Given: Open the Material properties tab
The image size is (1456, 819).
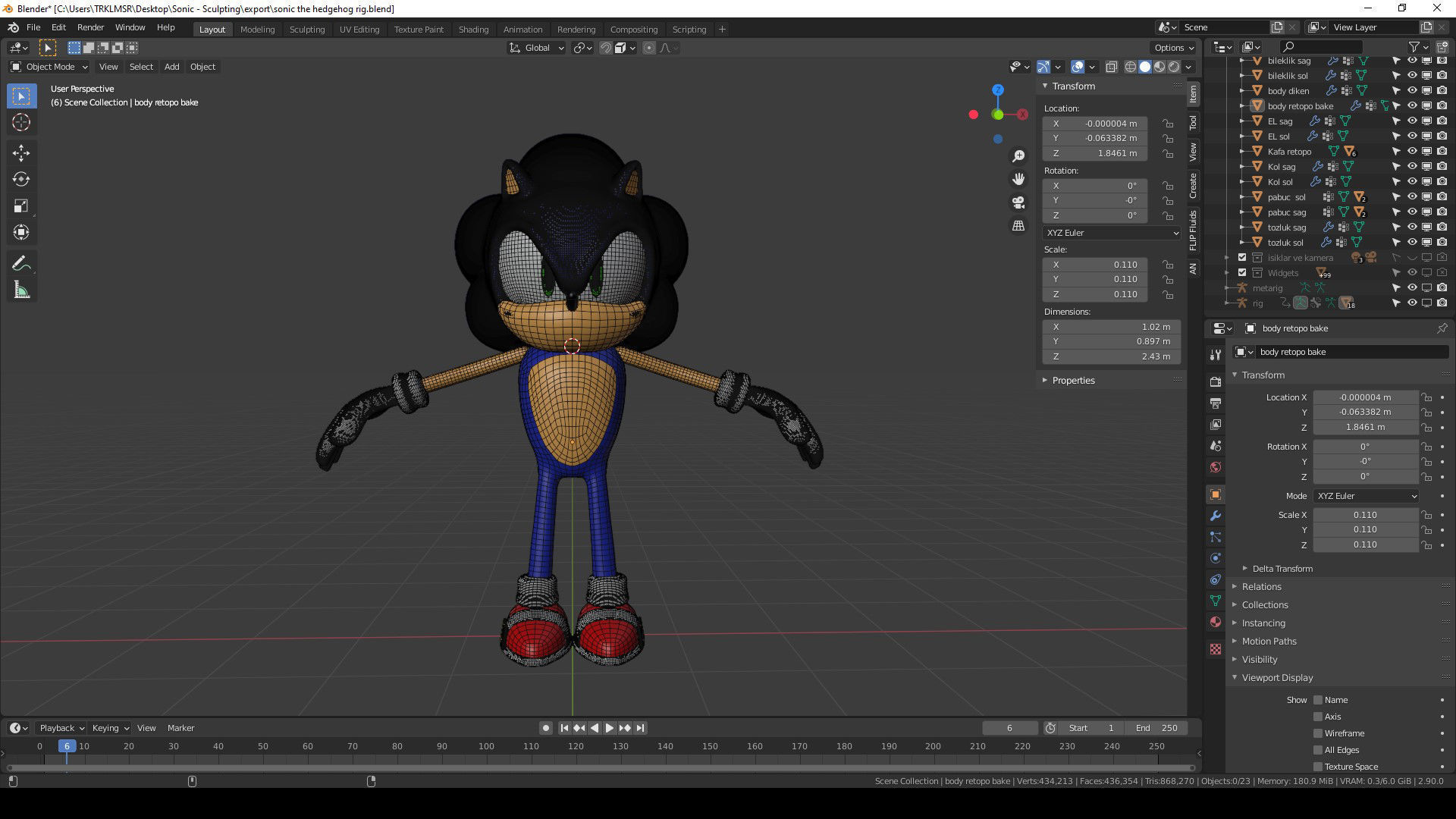Looking at the screenshot, I should click(x=1216, y=622).
